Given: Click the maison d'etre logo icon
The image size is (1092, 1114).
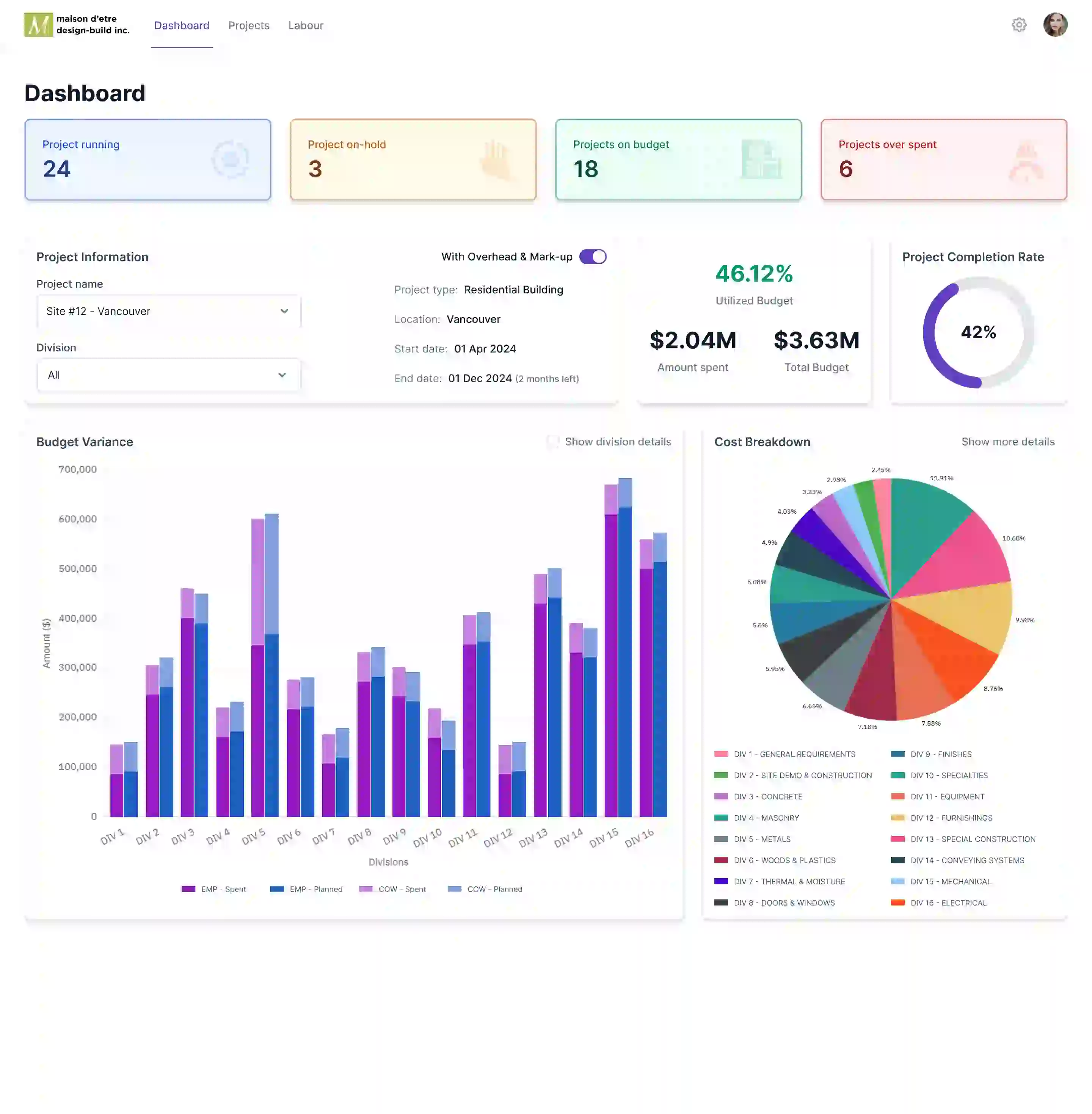Looking at the screenshot, I should (38, 25).
